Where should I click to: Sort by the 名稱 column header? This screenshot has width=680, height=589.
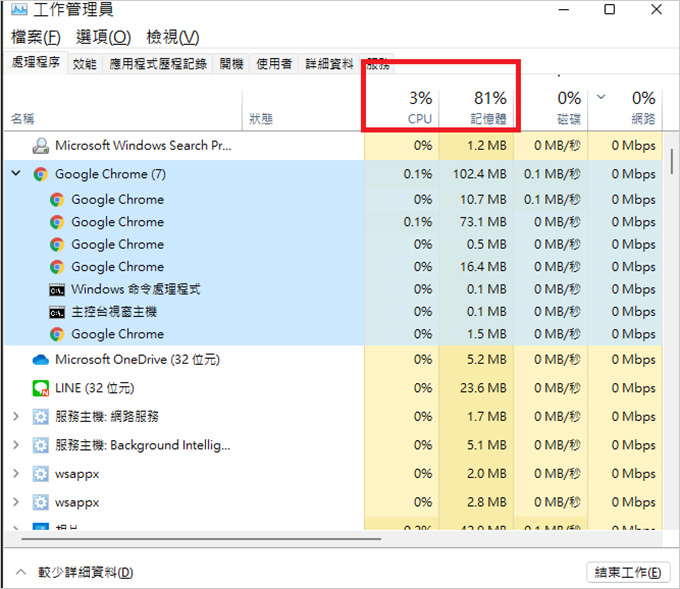(123, 109)
